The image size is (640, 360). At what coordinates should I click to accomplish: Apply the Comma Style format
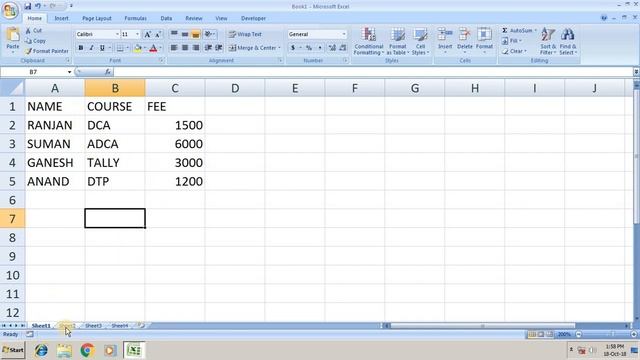tap(320, 48)
